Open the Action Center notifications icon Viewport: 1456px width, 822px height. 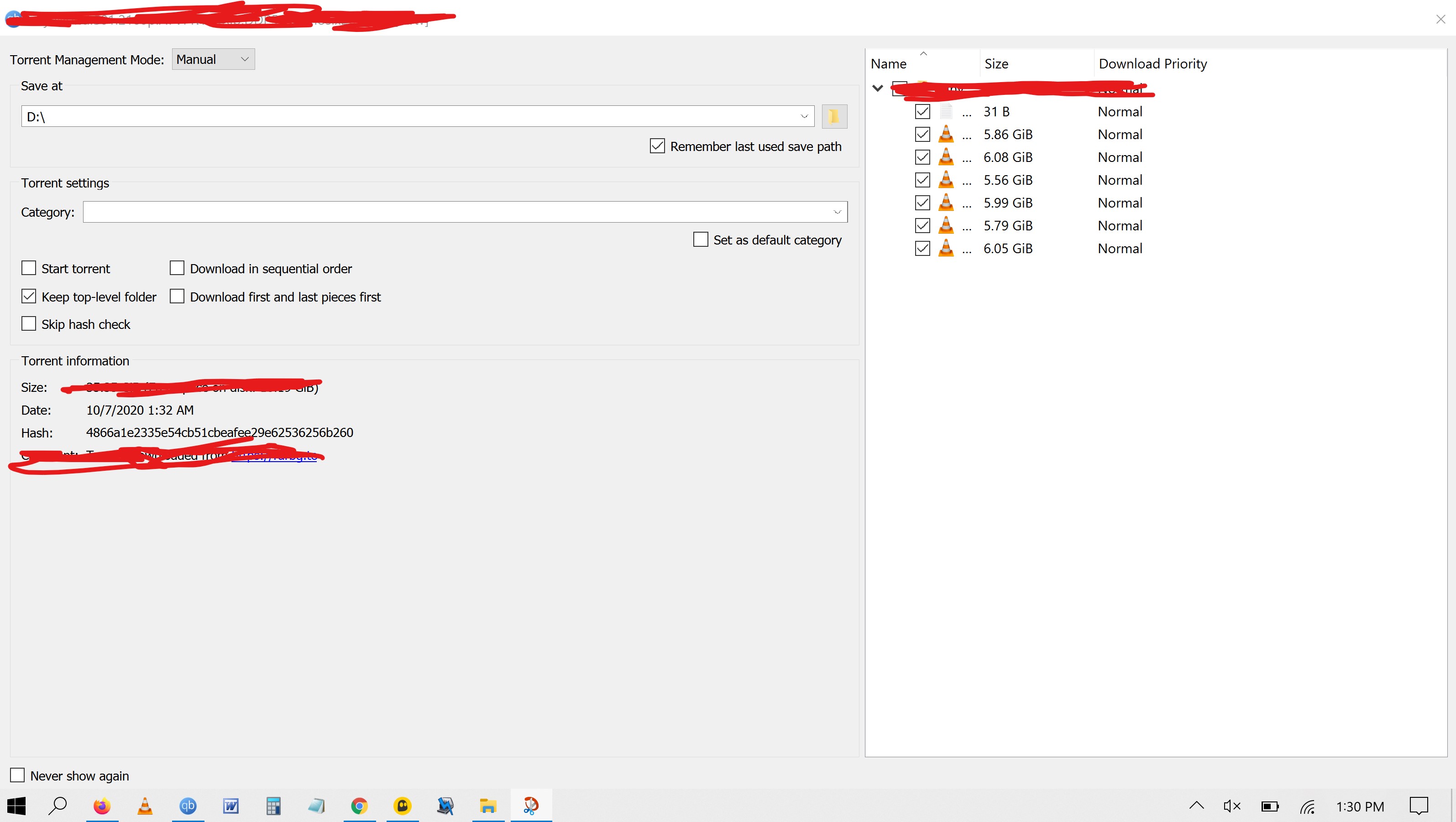pos(1419,806)
